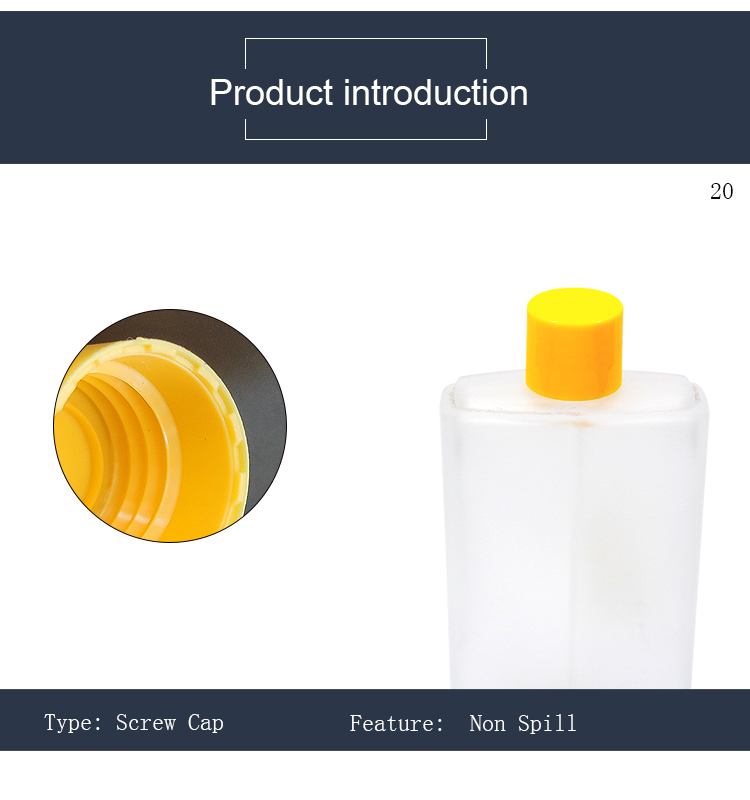Viewport: 750px width, 800px height.
Task: Open the circular cap close-up image
Action: pyautogui.click(x=170, y=426)
